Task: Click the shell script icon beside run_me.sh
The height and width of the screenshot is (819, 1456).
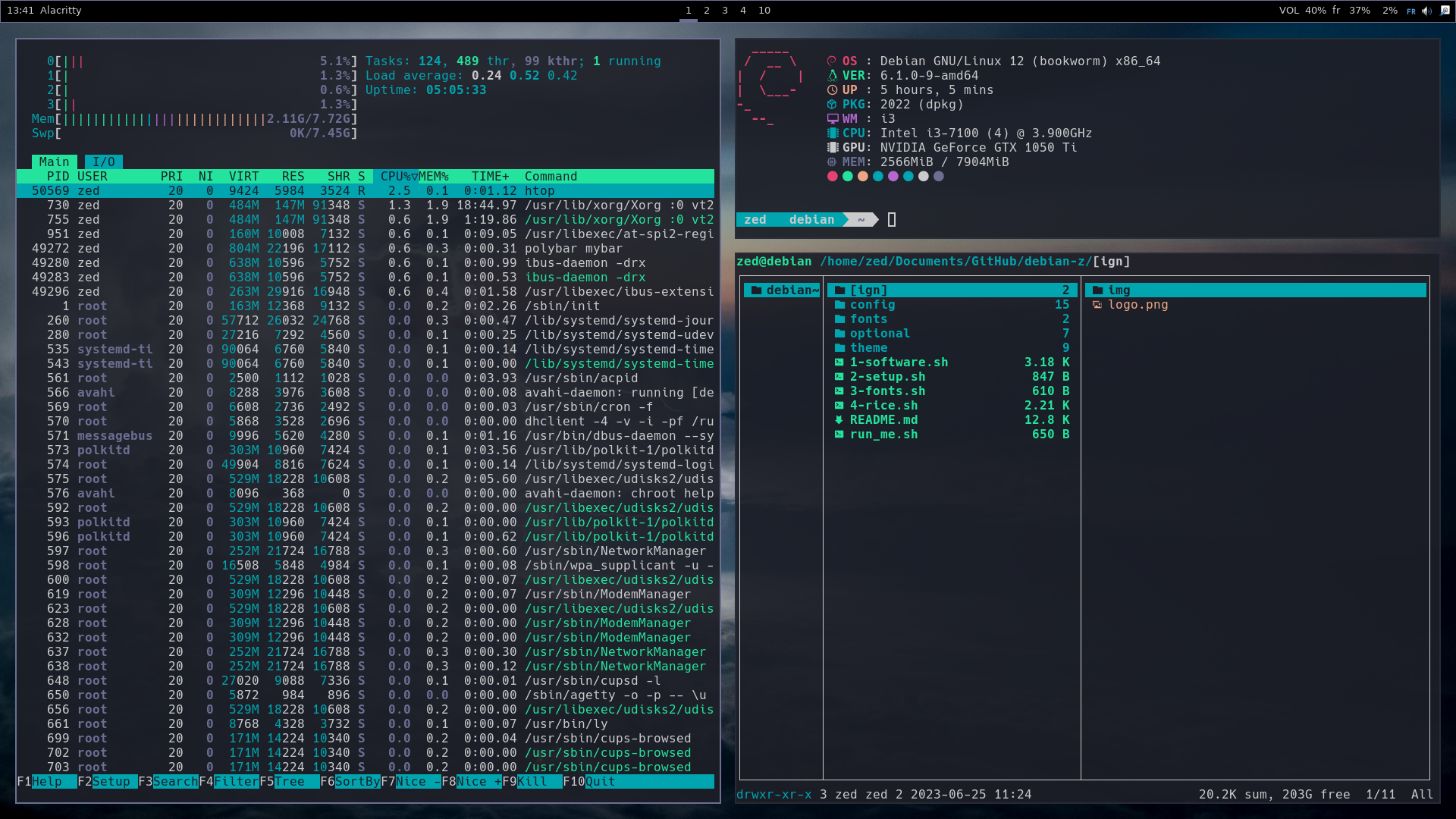Action: coord(839,435)
